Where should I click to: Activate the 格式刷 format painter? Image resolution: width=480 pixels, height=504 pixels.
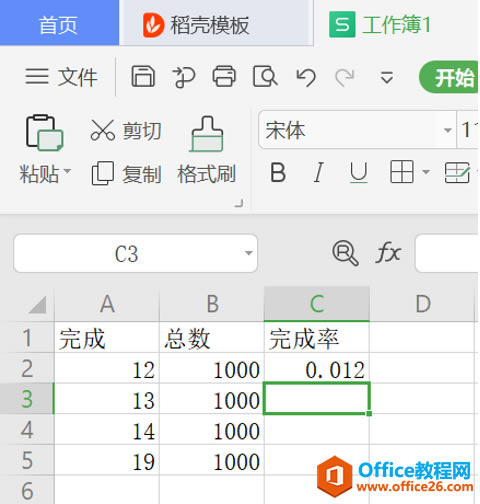[207, 150]
